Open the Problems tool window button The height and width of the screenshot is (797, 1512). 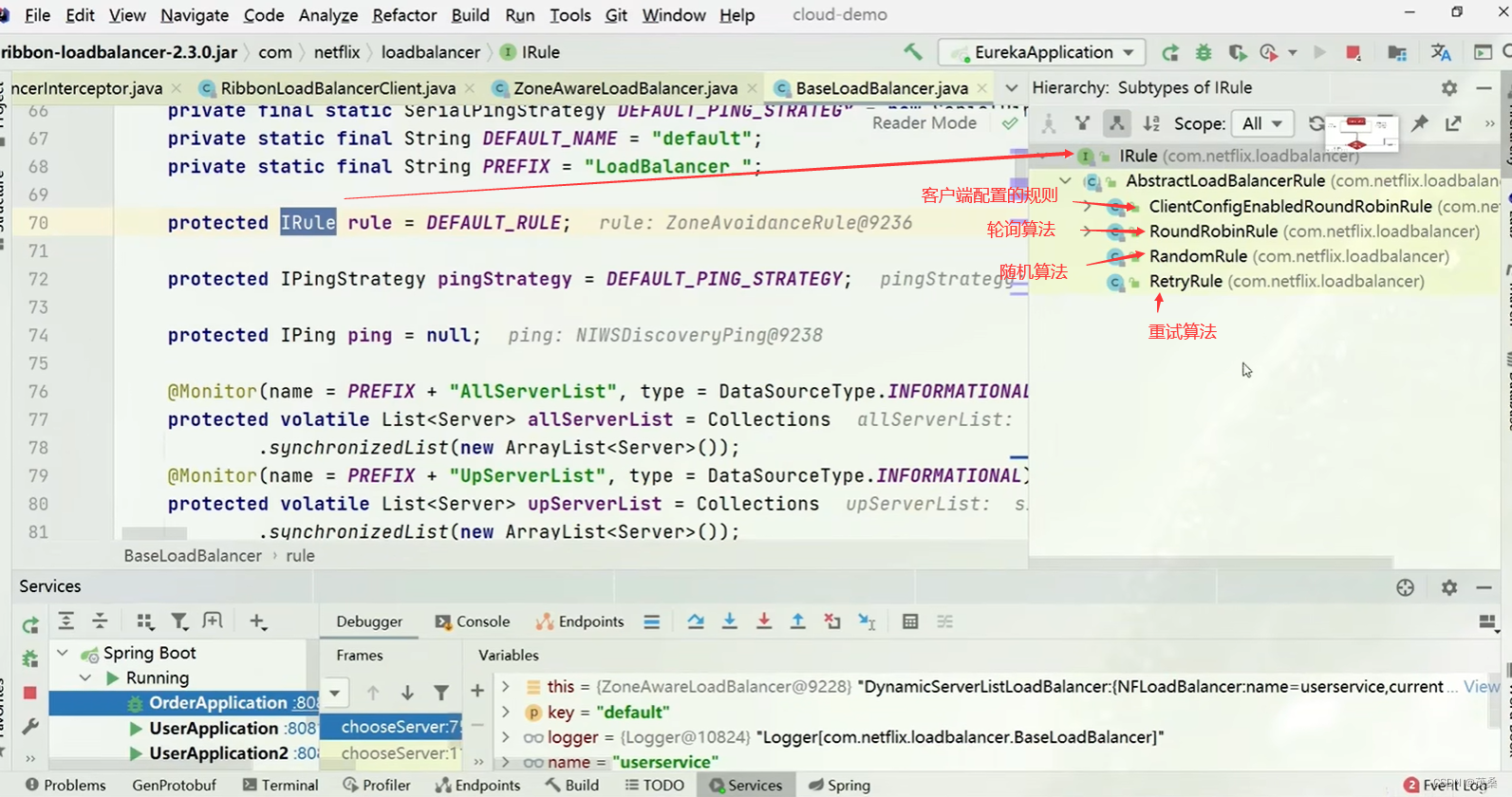65,785
